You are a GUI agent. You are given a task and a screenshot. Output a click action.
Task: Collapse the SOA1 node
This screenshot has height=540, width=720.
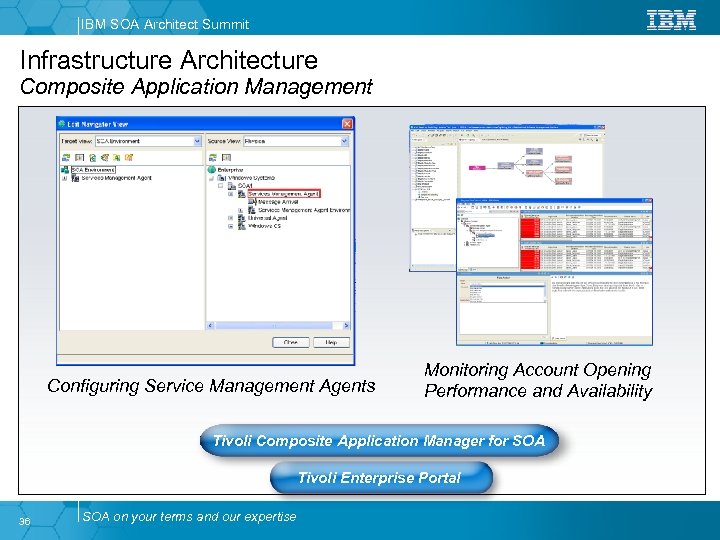[x=221, y=186]
